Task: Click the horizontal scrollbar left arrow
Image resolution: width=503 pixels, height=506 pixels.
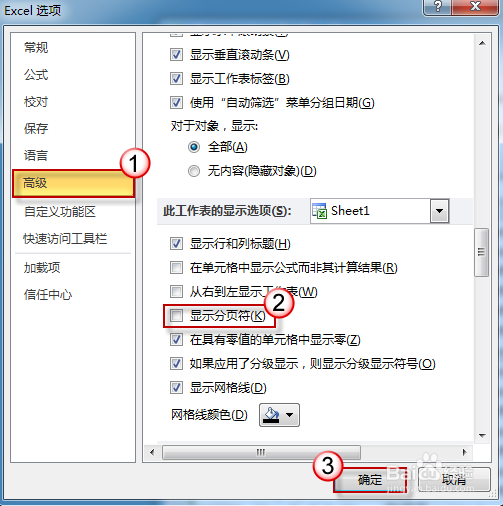Action: [x=152, y=452]
